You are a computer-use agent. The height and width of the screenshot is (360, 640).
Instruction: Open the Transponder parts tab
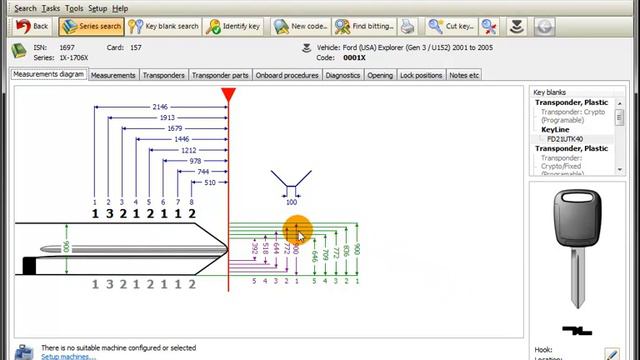(220, 75)
